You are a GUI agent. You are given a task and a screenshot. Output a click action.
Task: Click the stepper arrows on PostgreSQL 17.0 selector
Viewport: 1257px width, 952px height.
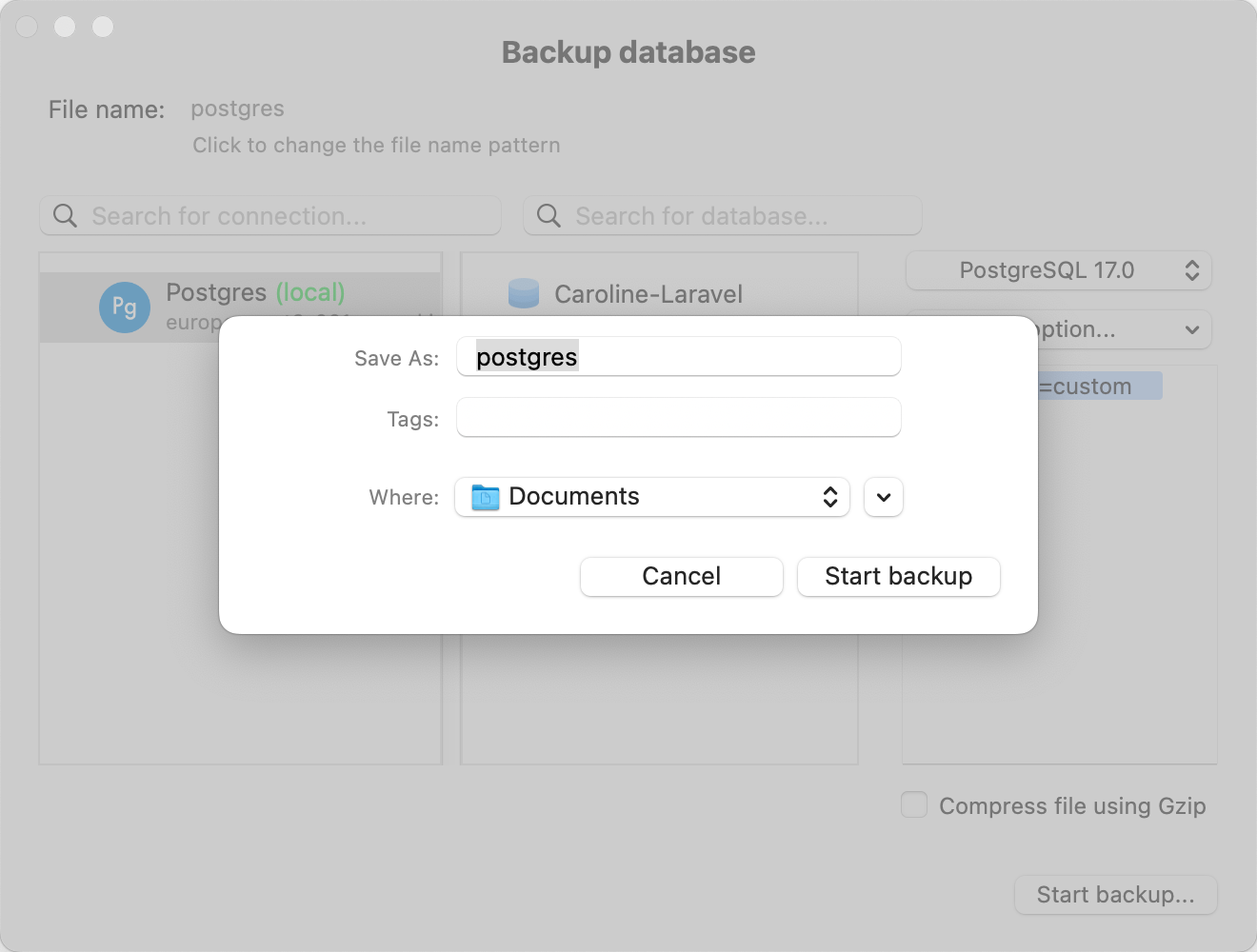[x=1191, y=270]
